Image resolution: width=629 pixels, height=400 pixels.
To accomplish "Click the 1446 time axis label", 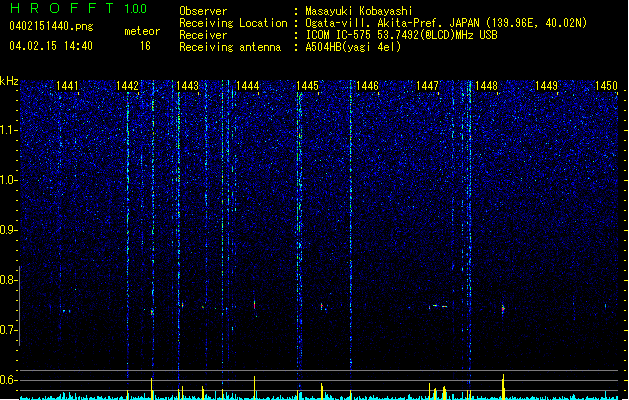I will tap(367, 85).
